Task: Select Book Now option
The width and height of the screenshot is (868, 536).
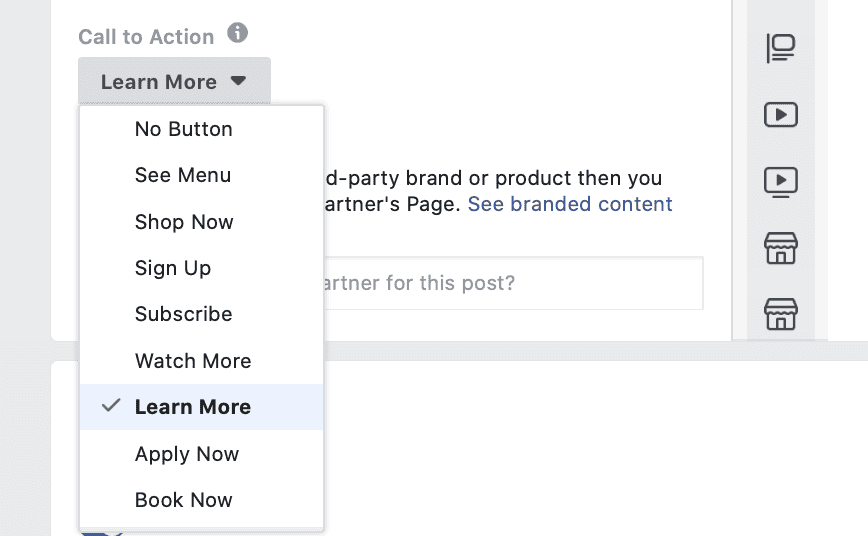Action: tap(202, 499)
